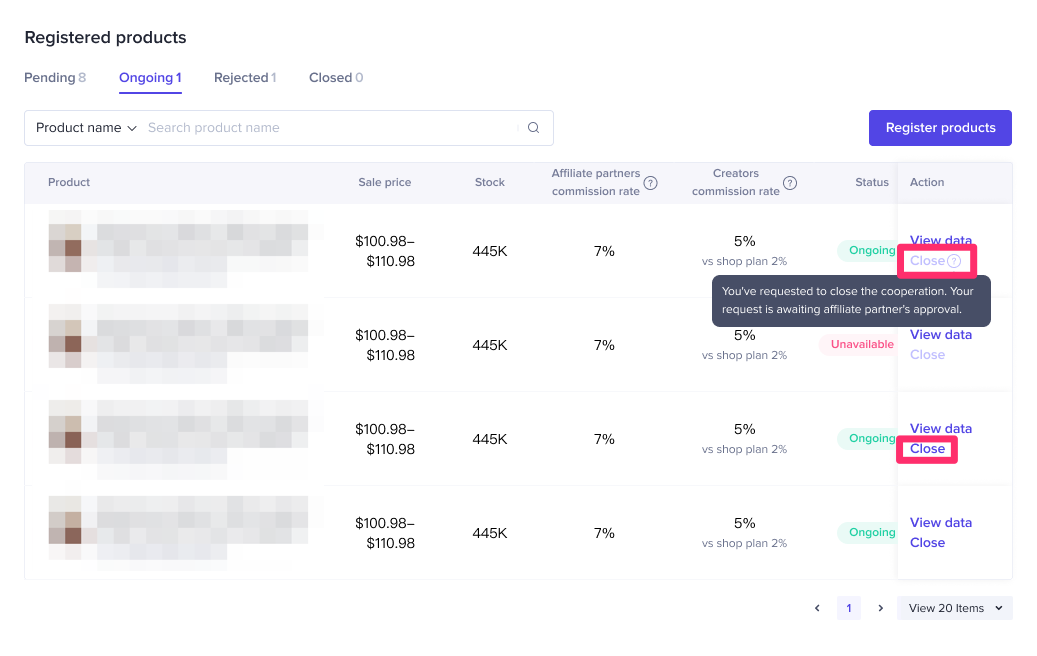Click Close in third product row

click(x=927, y=449)
